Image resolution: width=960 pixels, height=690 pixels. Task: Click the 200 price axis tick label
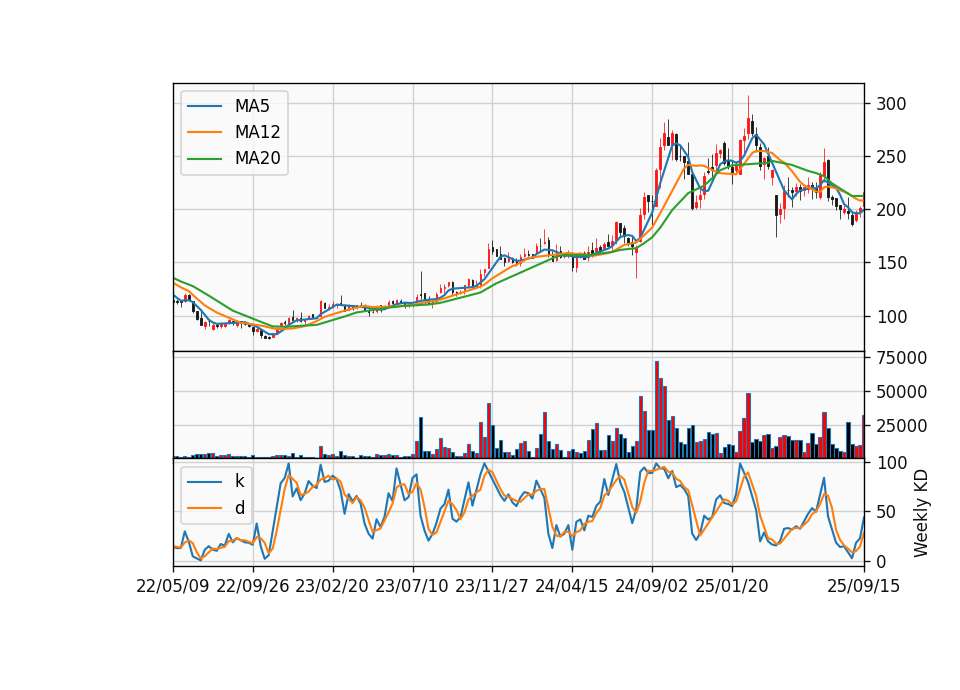[891, 210]
